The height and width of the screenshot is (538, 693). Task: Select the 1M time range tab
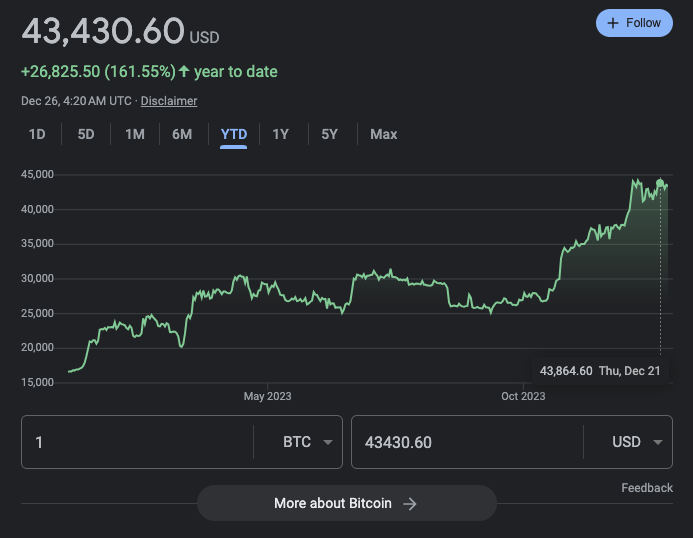(x=135, y=134)
